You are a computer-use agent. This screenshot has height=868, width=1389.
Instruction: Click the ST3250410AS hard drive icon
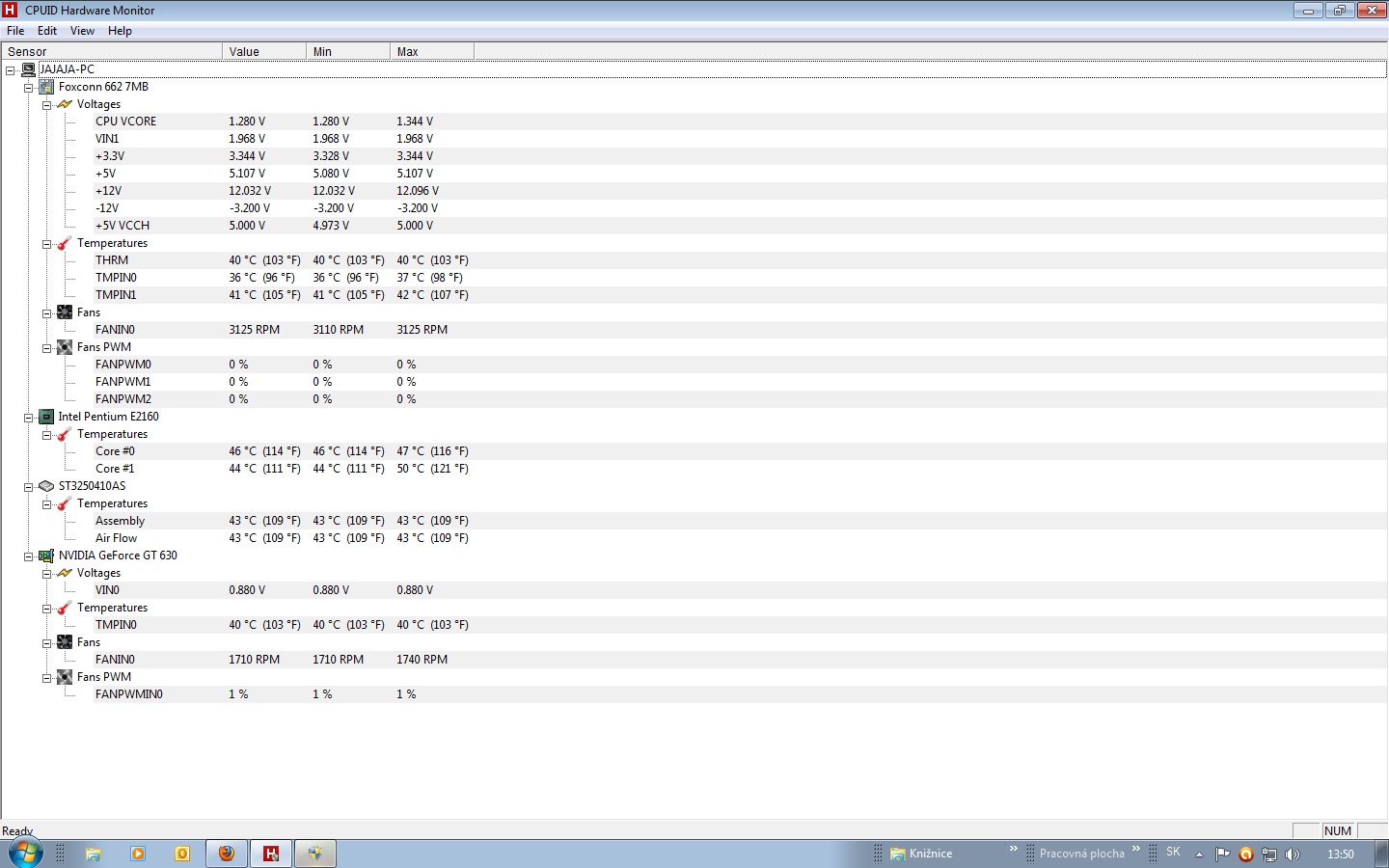point(46,486)
